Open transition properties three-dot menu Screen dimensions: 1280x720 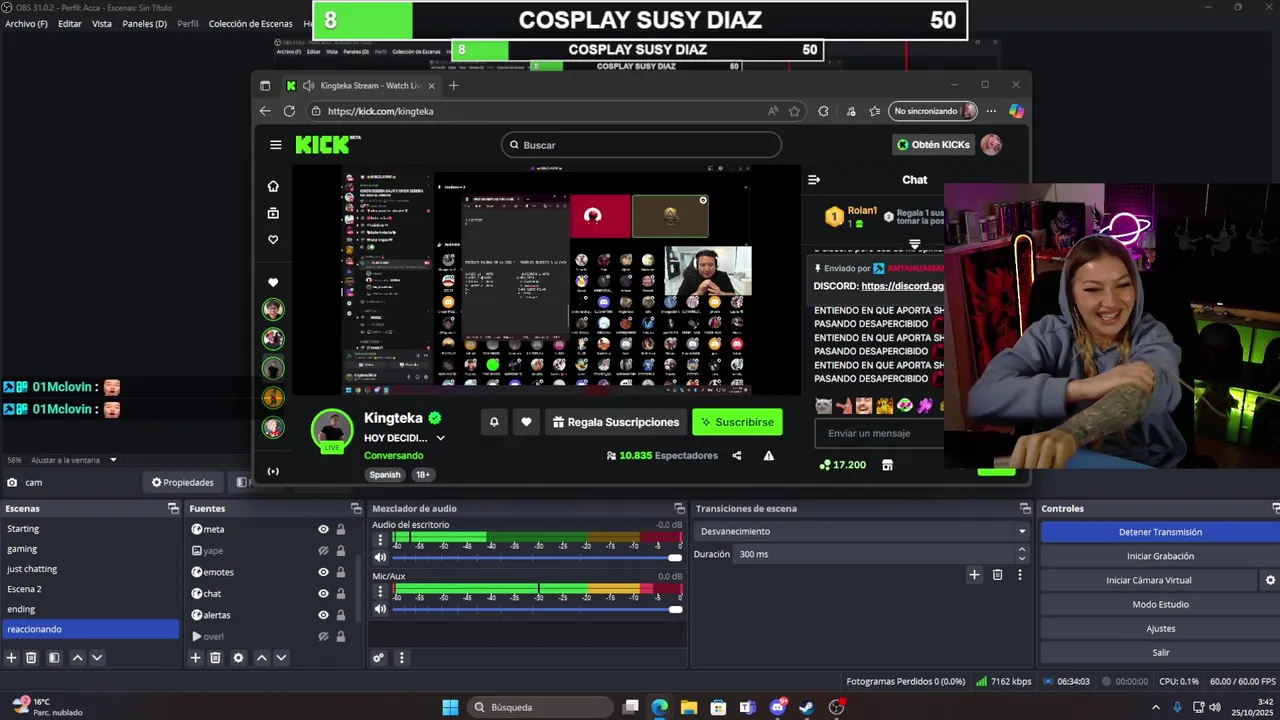(x=1020, y=575)
